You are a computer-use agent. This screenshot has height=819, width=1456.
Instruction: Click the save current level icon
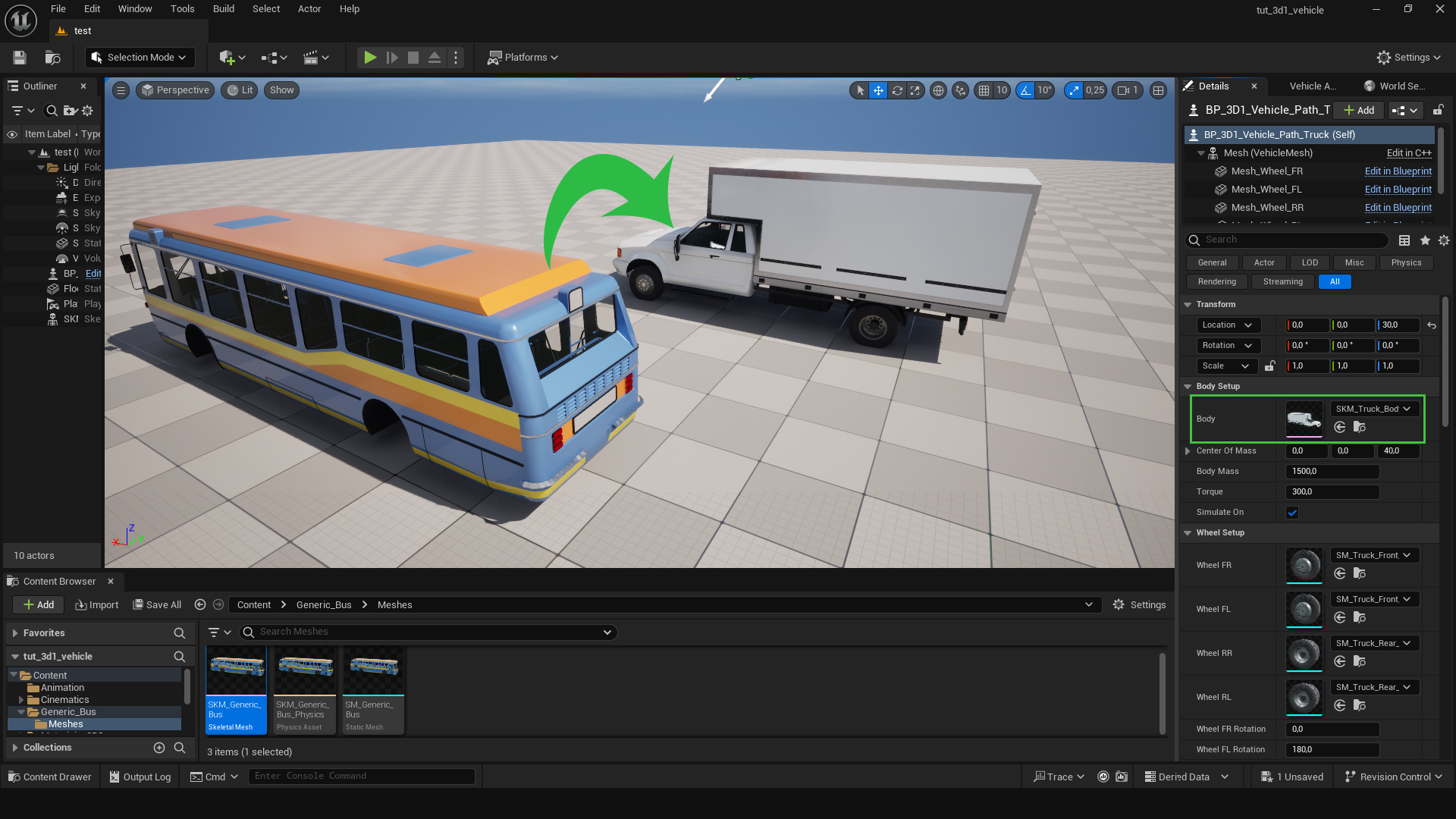point(20,58)
